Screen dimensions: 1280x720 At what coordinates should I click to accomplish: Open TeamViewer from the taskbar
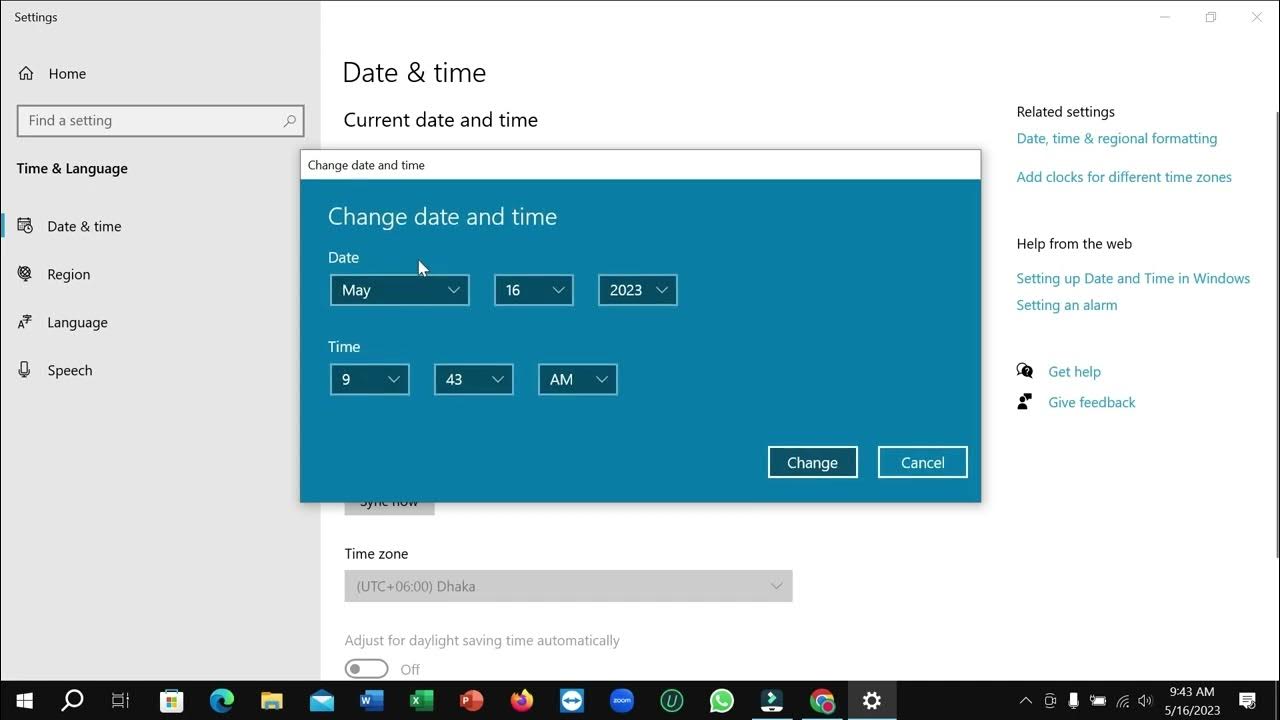572,701
